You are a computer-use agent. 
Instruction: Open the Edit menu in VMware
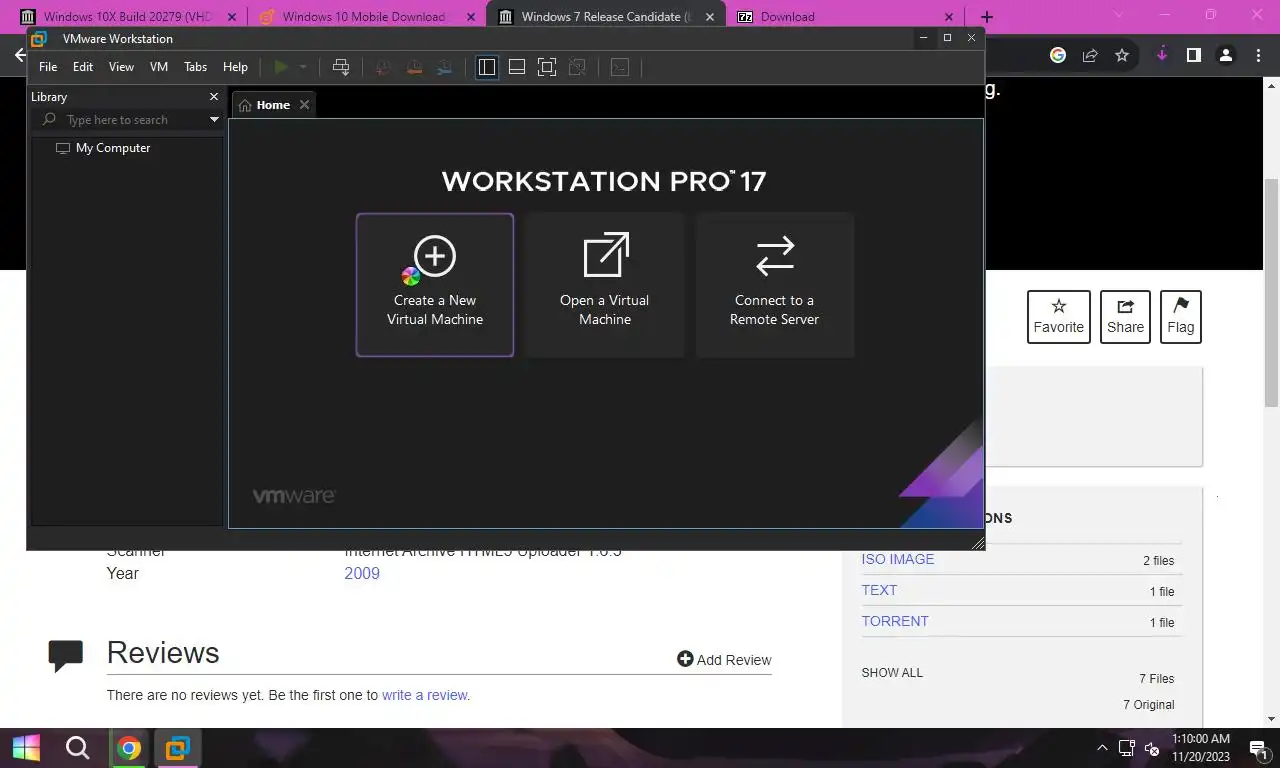tap(83, 67)
